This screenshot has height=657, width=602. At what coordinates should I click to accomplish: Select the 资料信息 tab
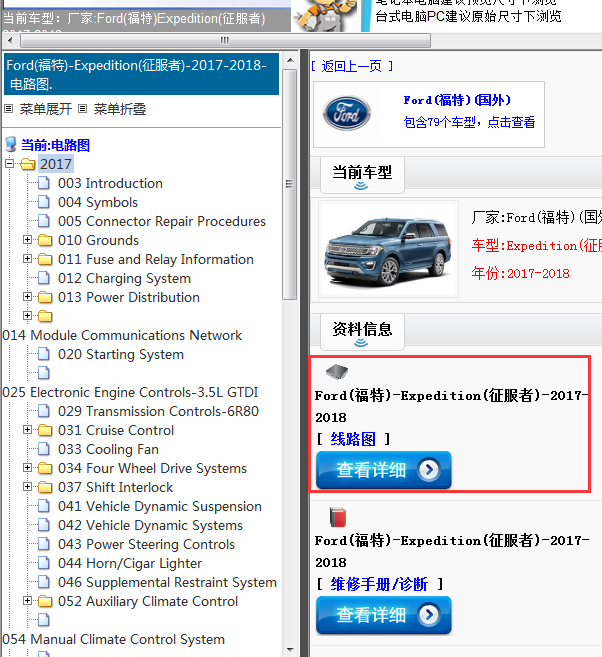pos(362,331)
